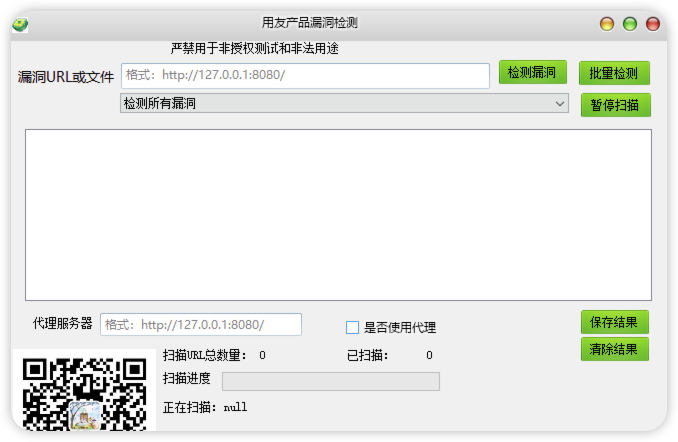
Task: Click the 已扫描 count label
Action: pyautogui.click(x=368, y=356)
